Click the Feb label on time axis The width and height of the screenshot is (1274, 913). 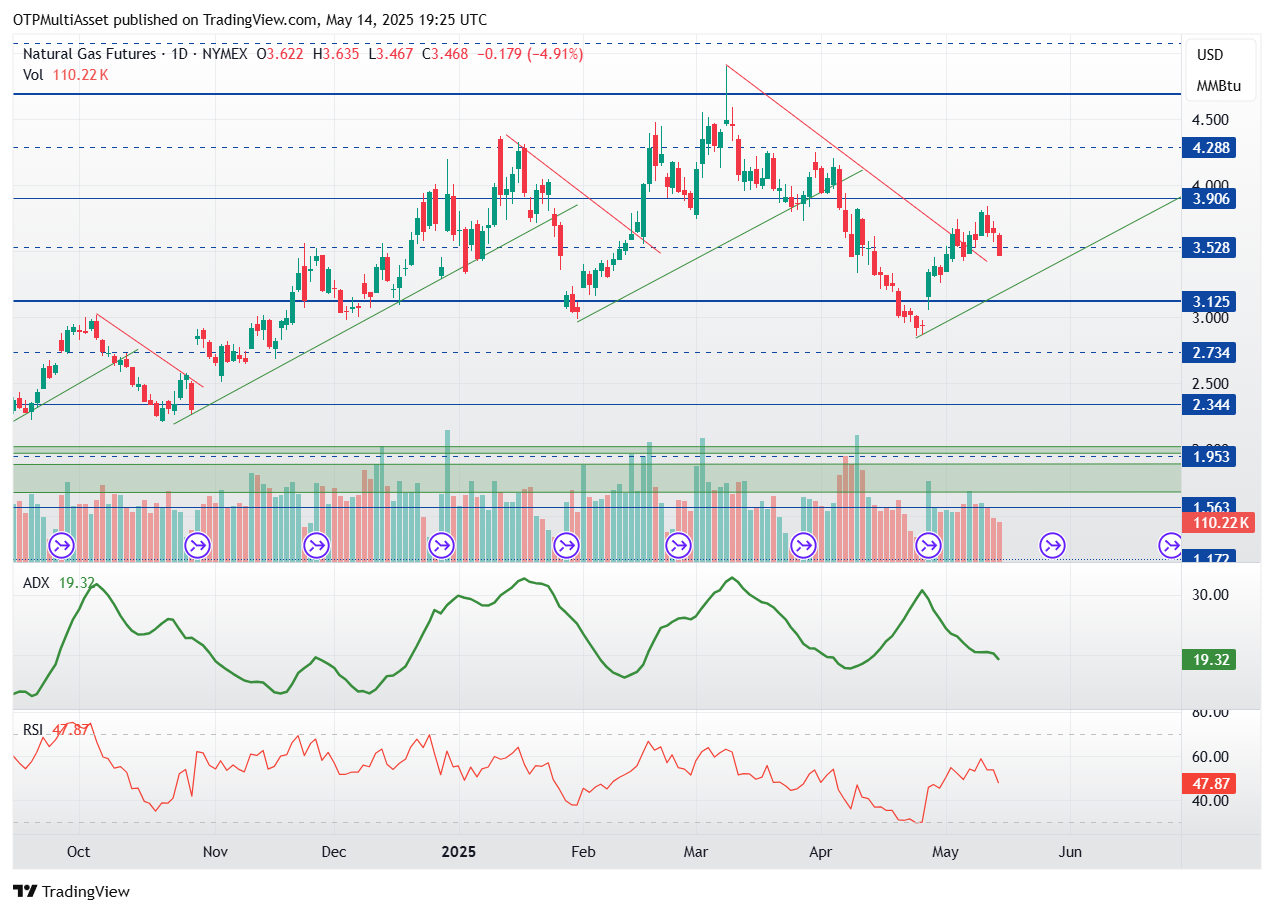click(583, 852)
